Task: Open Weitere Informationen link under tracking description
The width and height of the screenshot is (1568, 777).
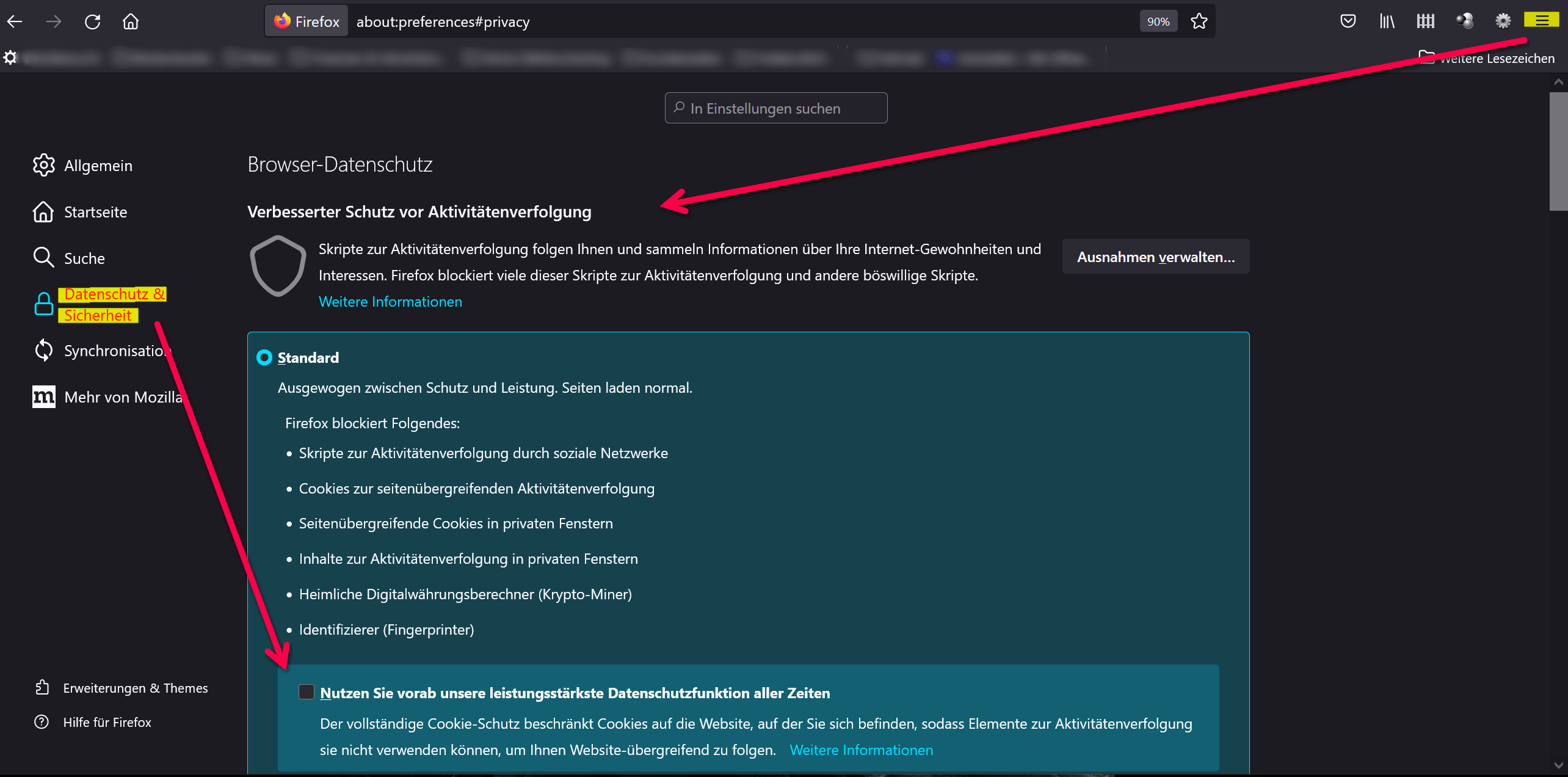Action: pos(390,302)
